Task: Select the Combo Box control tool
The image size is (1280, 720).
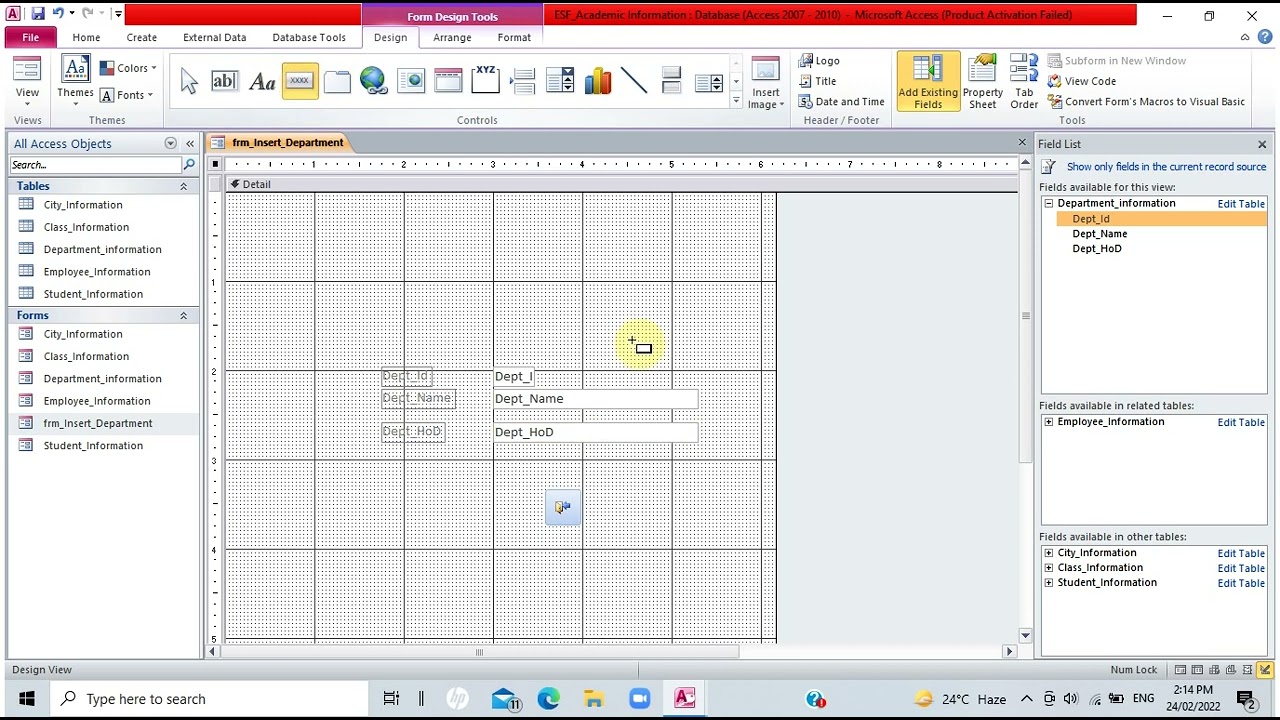Action: 560,82
